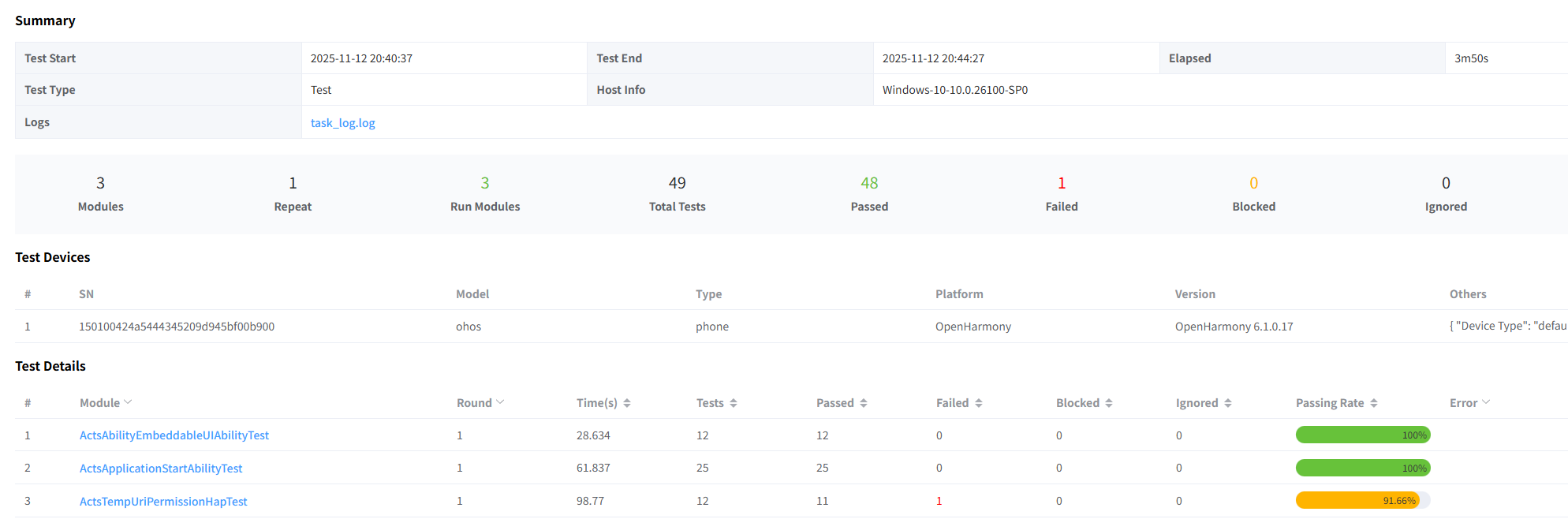
Task: Open ActsTempUriPermissionHapTest module link
Action: (x=163, y=502)
